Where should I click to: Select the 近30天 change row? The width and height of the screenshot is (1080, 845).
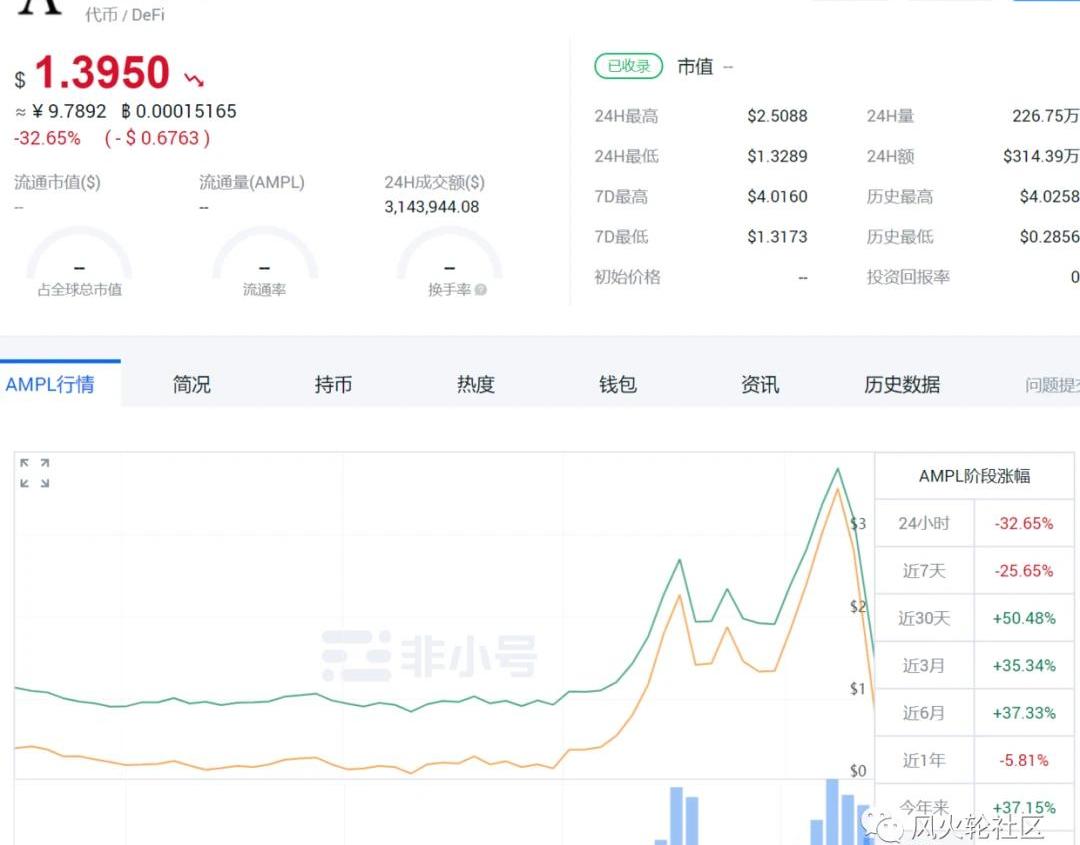click(x=975, y=618)
